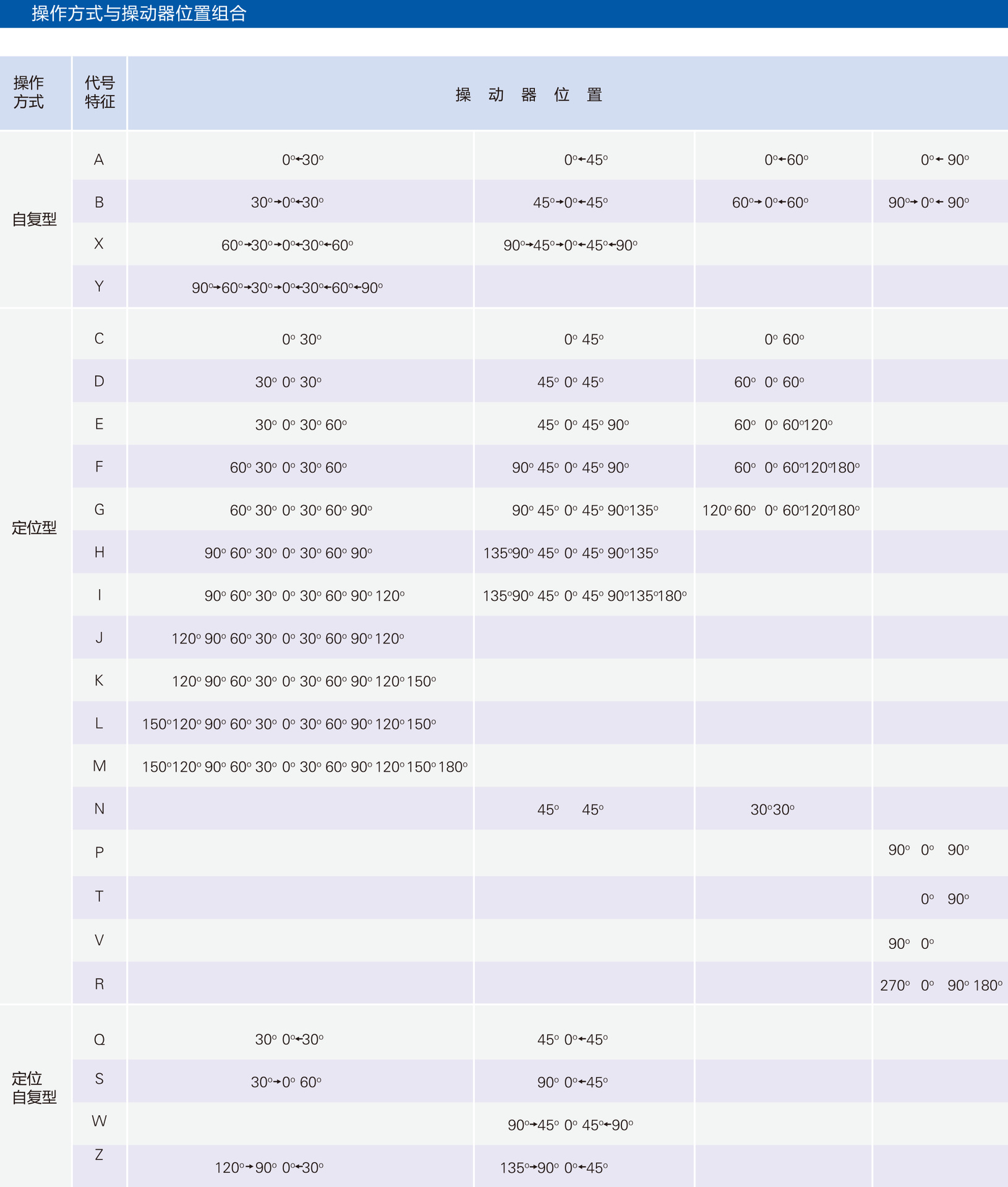
Task: Click the 0° 60° cell in row C
Action: tap(784, 339)
